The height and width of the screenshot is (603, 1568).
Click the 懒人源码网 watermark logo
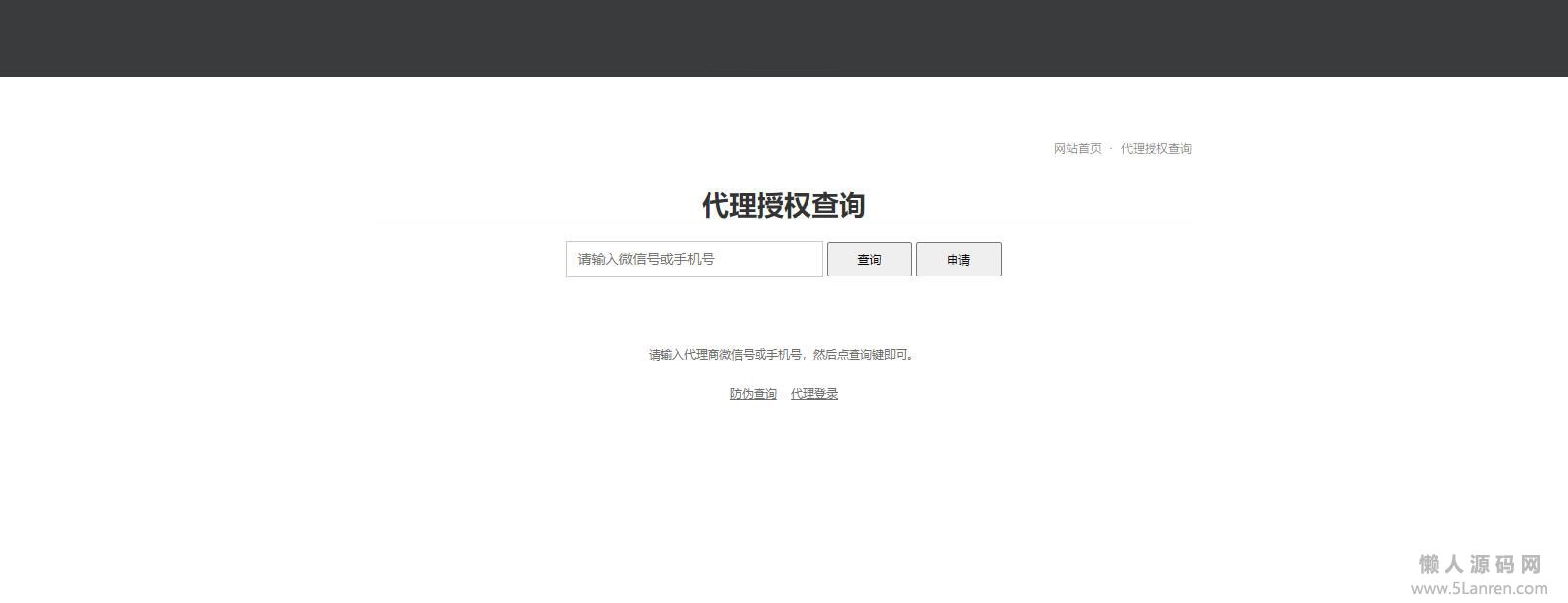(x=1480, y=564)
